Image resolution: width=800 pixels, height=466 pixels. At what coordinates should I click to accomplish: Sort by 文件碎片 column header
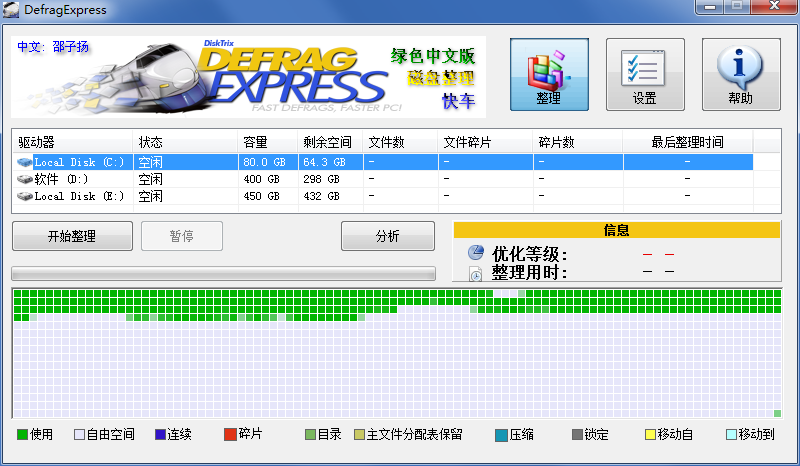(x=485, y=142)
